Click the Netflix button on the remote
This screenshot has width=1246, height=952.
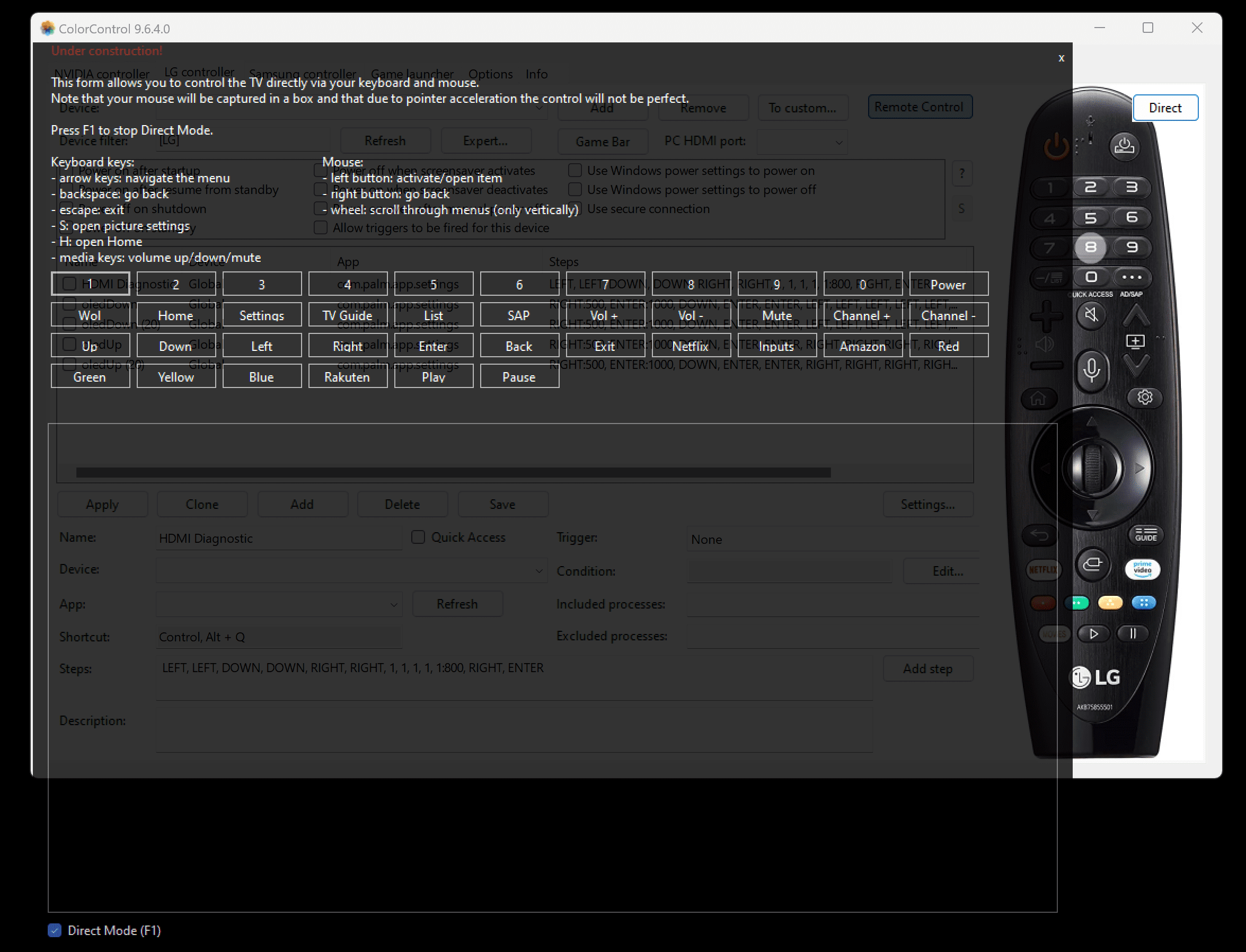(x=1042, y=569)
